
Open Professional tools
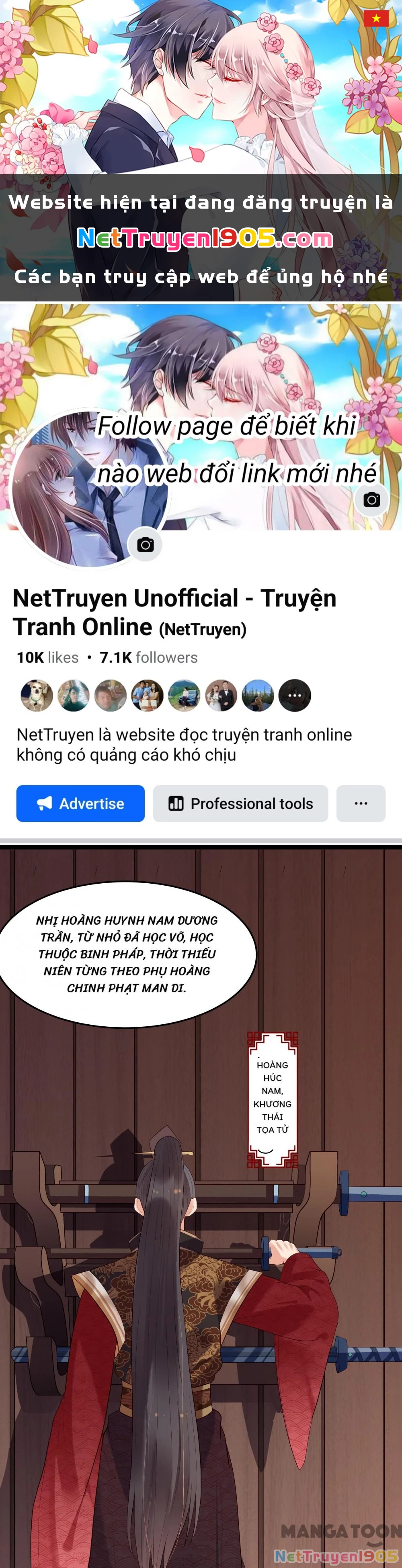pos(240,803)
